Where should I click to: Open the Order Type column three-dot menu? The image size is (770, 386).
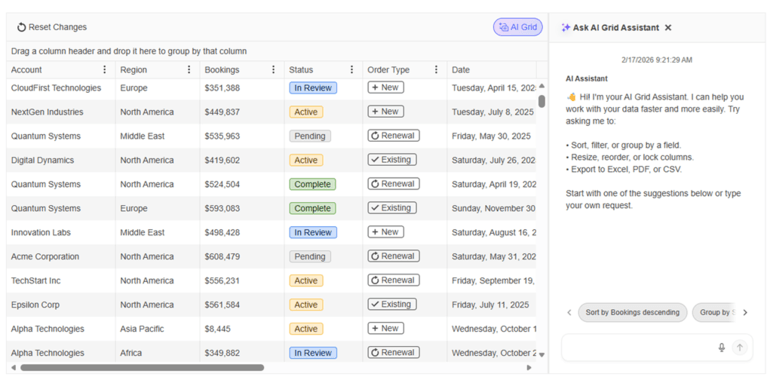[x=436, y=70]
